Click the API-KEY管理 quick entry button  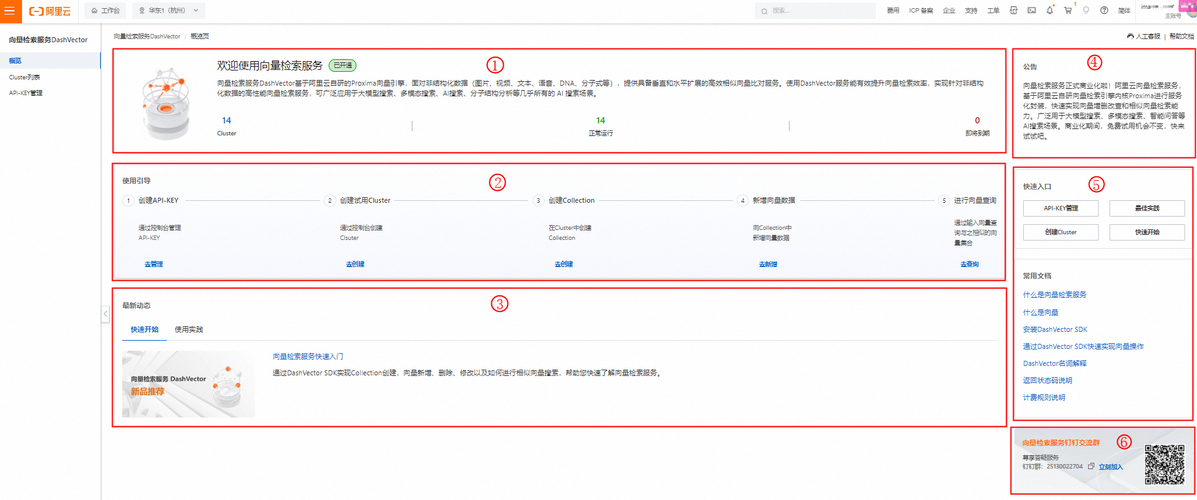[1060, 208]
